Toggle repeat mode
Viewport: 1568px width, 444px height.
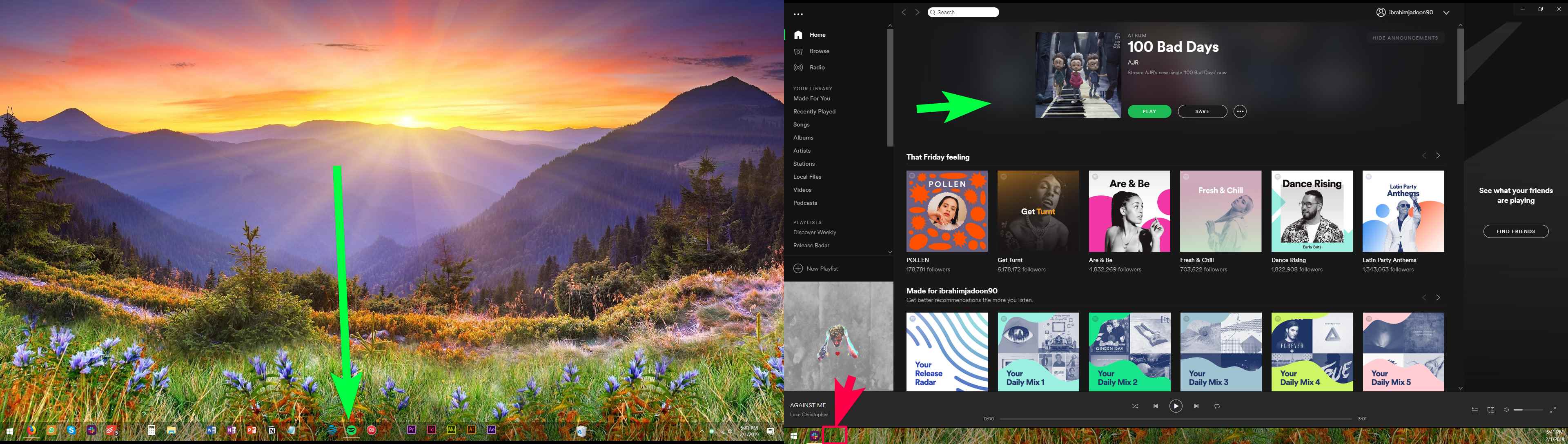tap(1217, 406)
